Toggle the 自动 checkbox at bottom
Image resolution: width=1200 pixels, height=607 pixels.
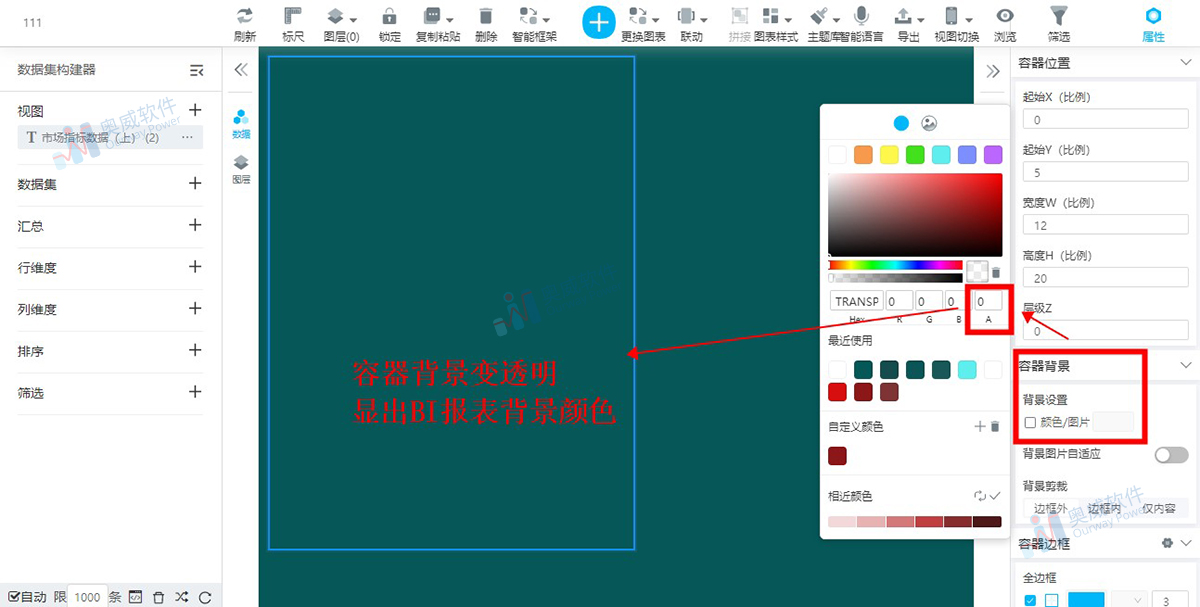click(14, 597)
